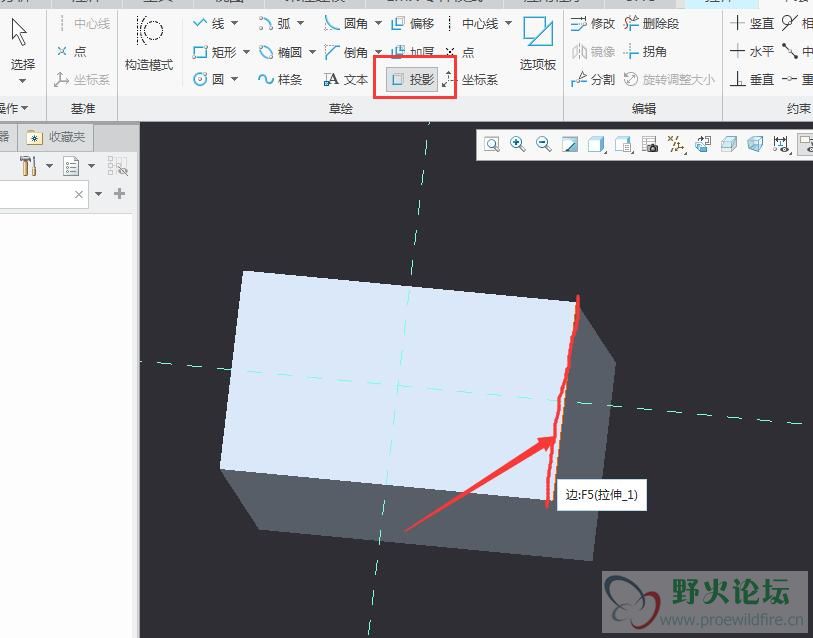This screenshot has width=813, height=638.
Task: Click the Refit icon in graphics toolbar
Action: click(x=492, y=144)
